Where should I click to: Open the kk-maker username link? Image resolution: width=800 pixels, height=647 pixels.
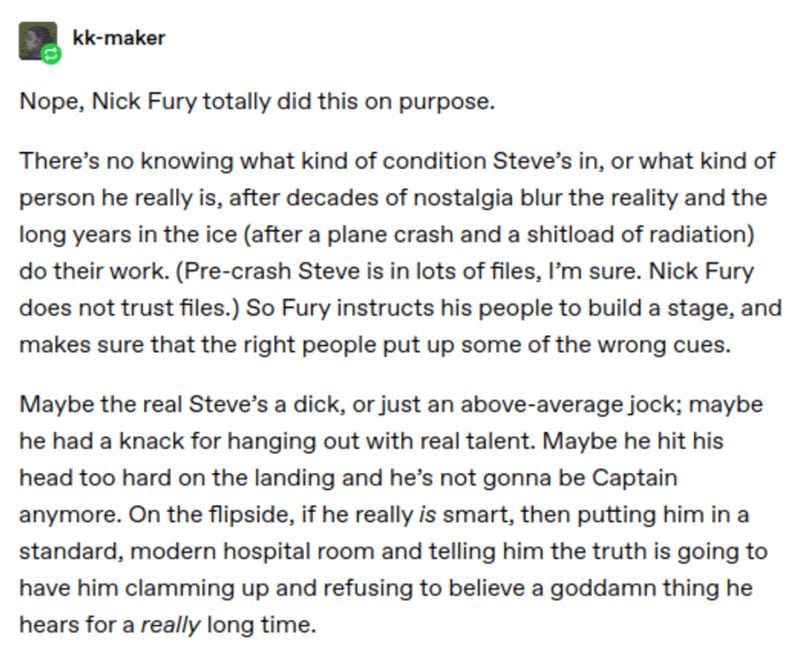click(119, 38)
